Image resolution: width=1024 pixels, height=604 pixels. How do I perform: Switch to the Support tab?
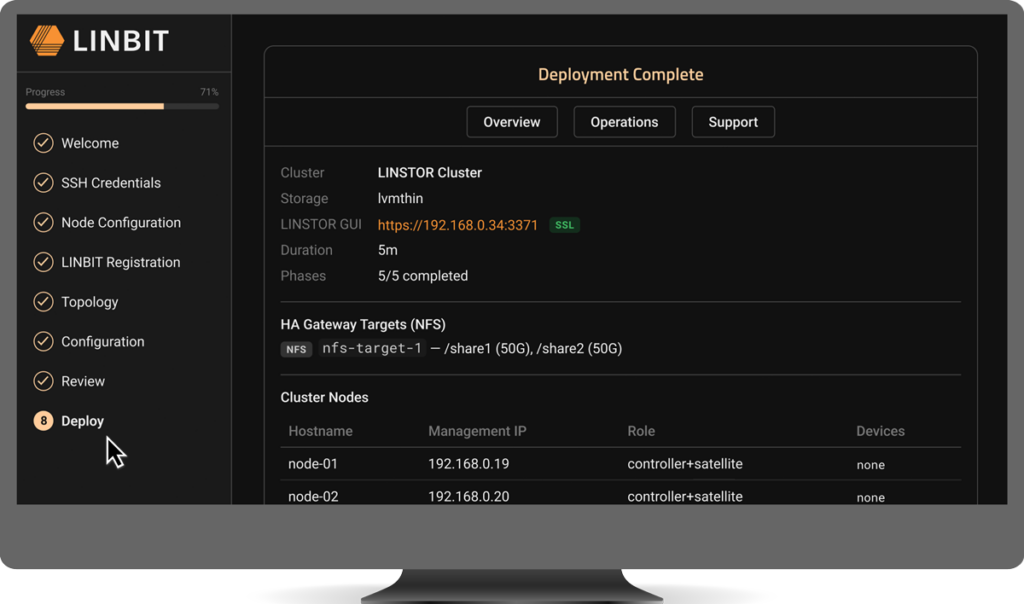[733, 122]
